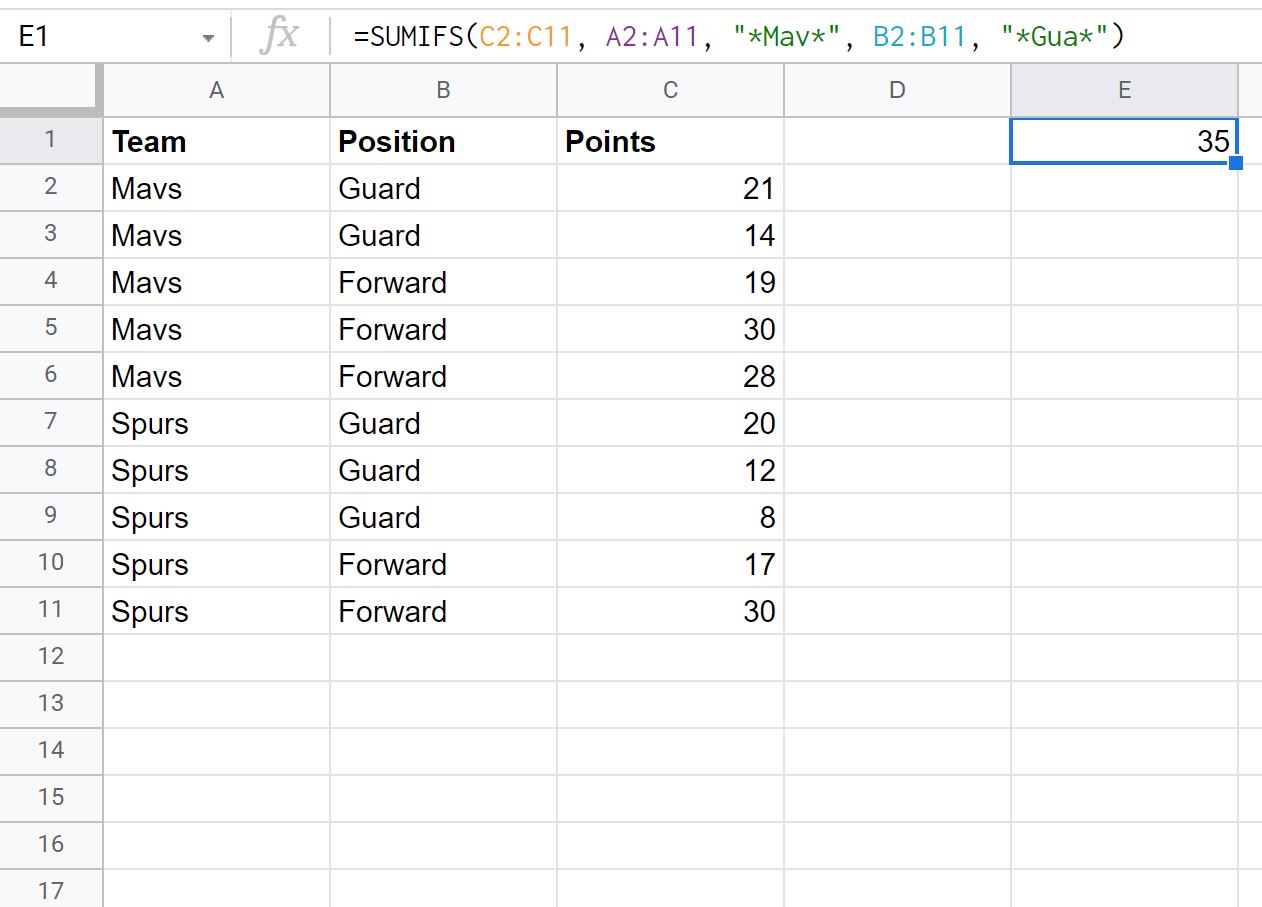Select column E header
The image size is (1262, 907).
coord(1124,90)
